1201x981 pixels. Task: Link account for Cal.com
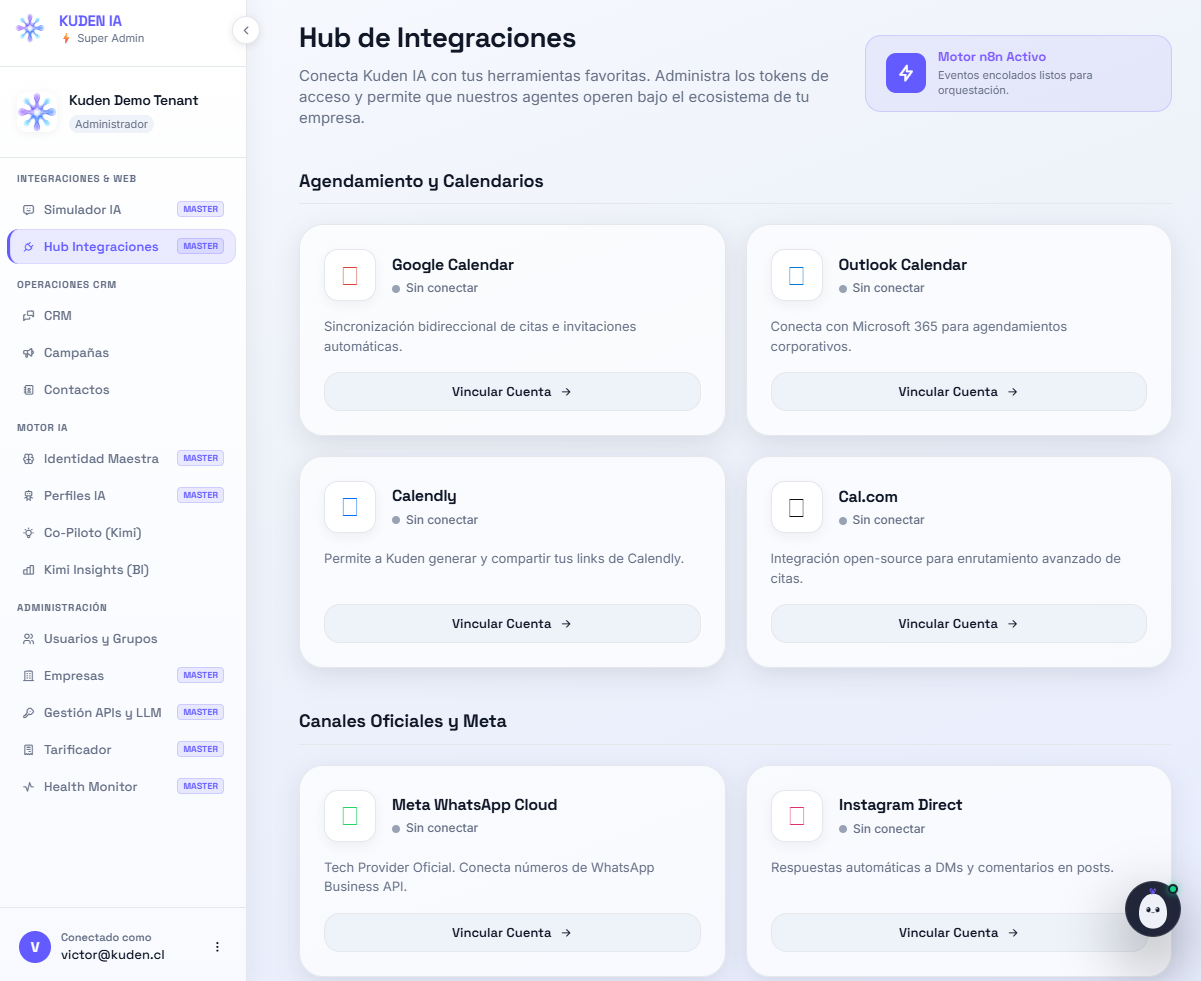pos(958,624)
